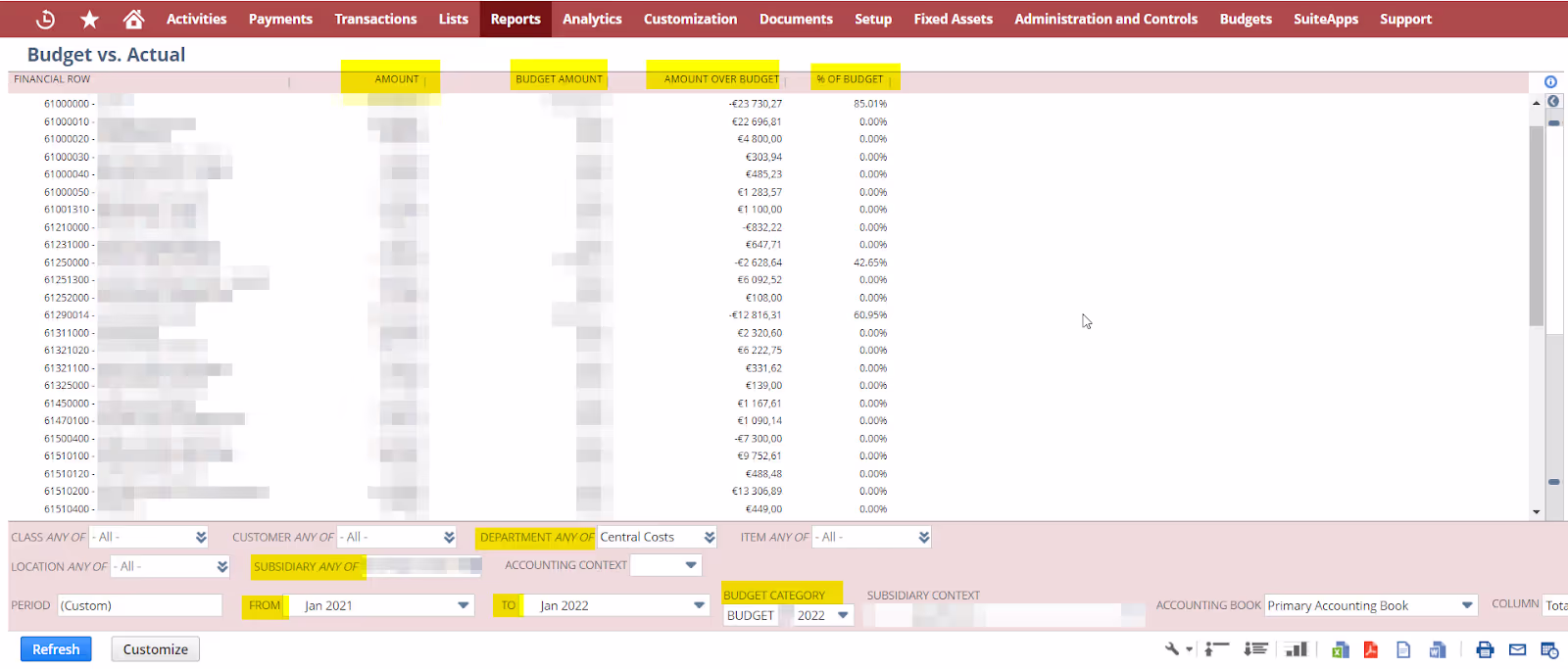Open the Activities menu
Viewport: 1568px width, 669px height.
(196, 19)
